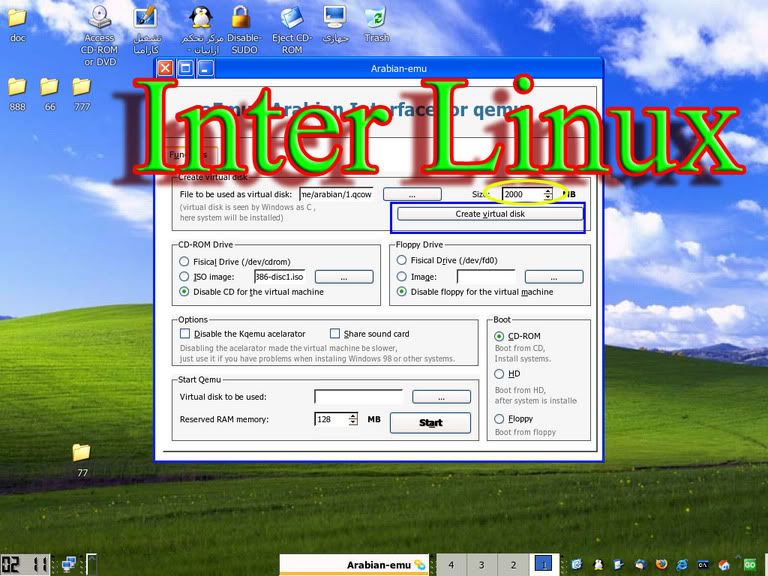Select the paintbrush Karamba desktop icon
This screenshot has width=768, height=576.
click(x=145, y=29)
